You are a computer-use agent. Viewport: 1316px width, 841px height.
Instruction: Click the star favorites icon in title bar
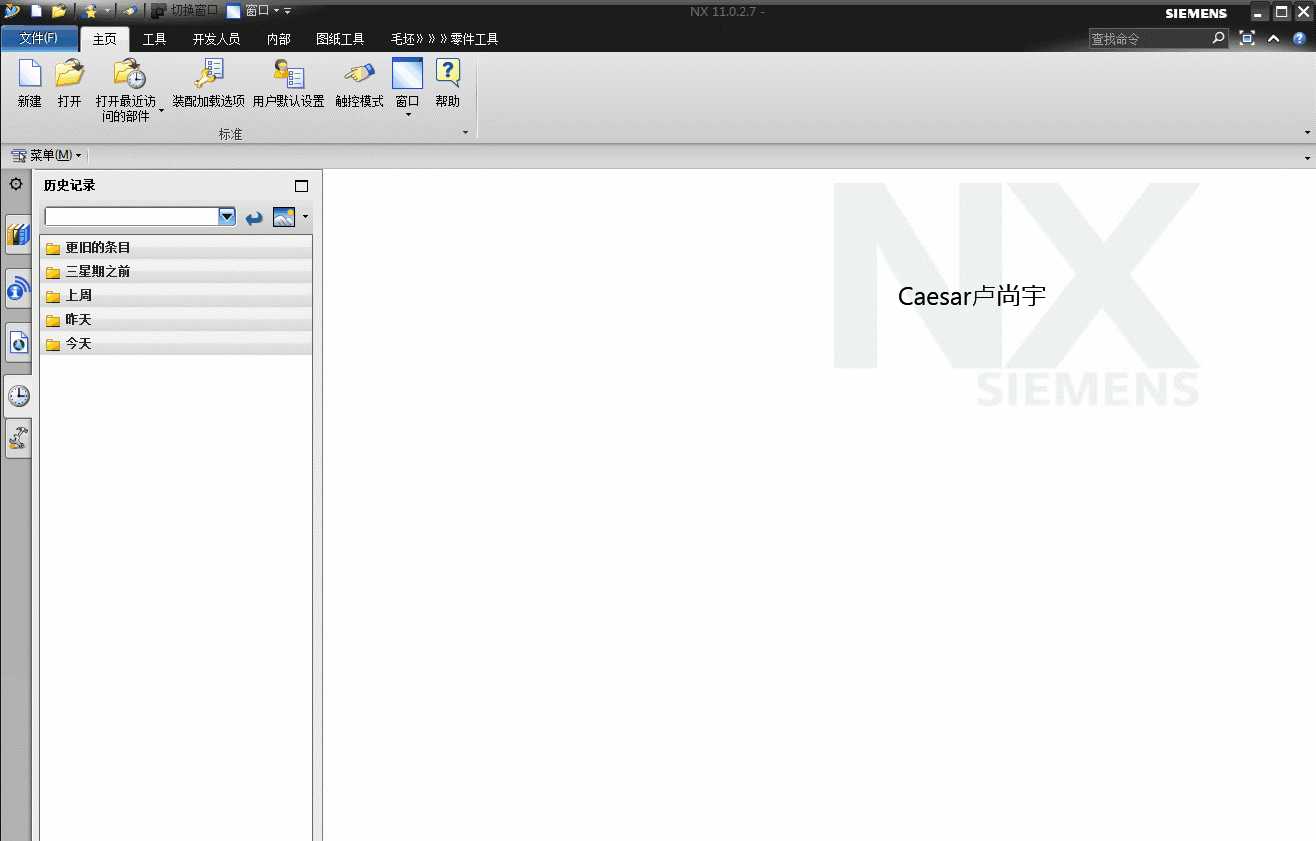coord(91,11)
